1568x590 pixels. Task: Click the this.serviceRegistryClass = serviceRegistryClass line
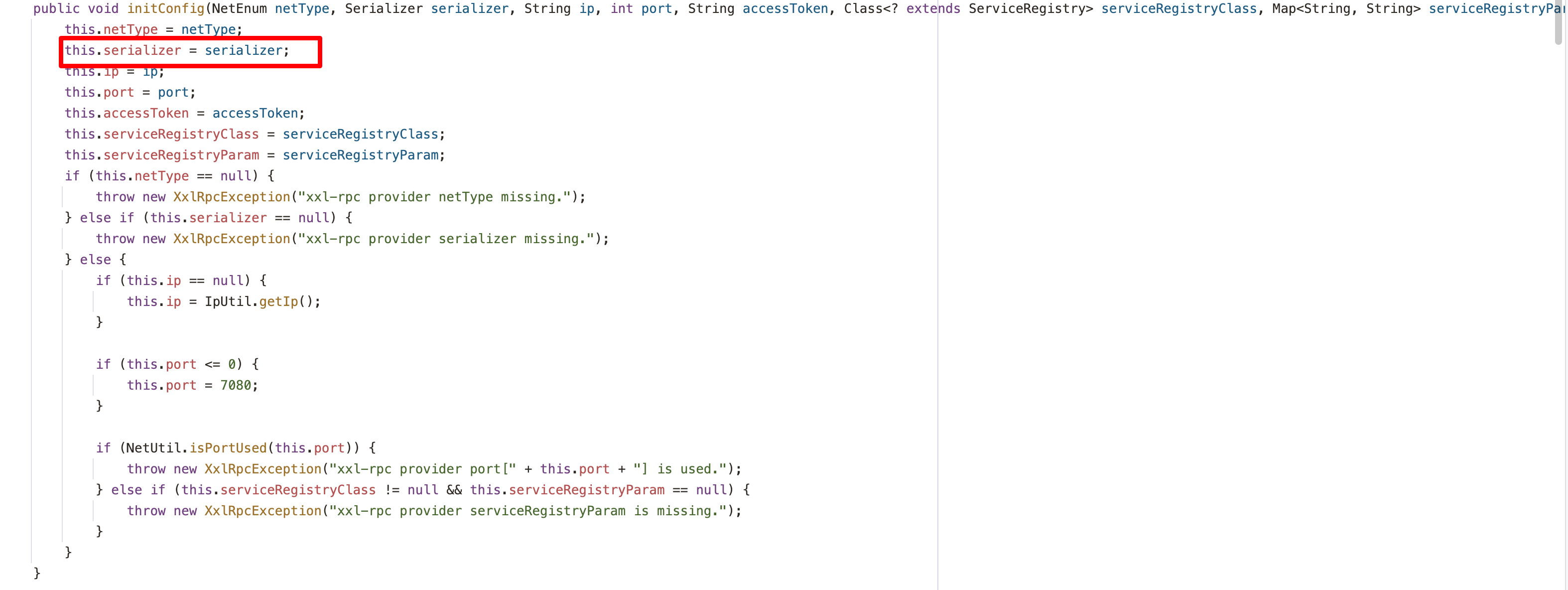(x=255, y=134)
